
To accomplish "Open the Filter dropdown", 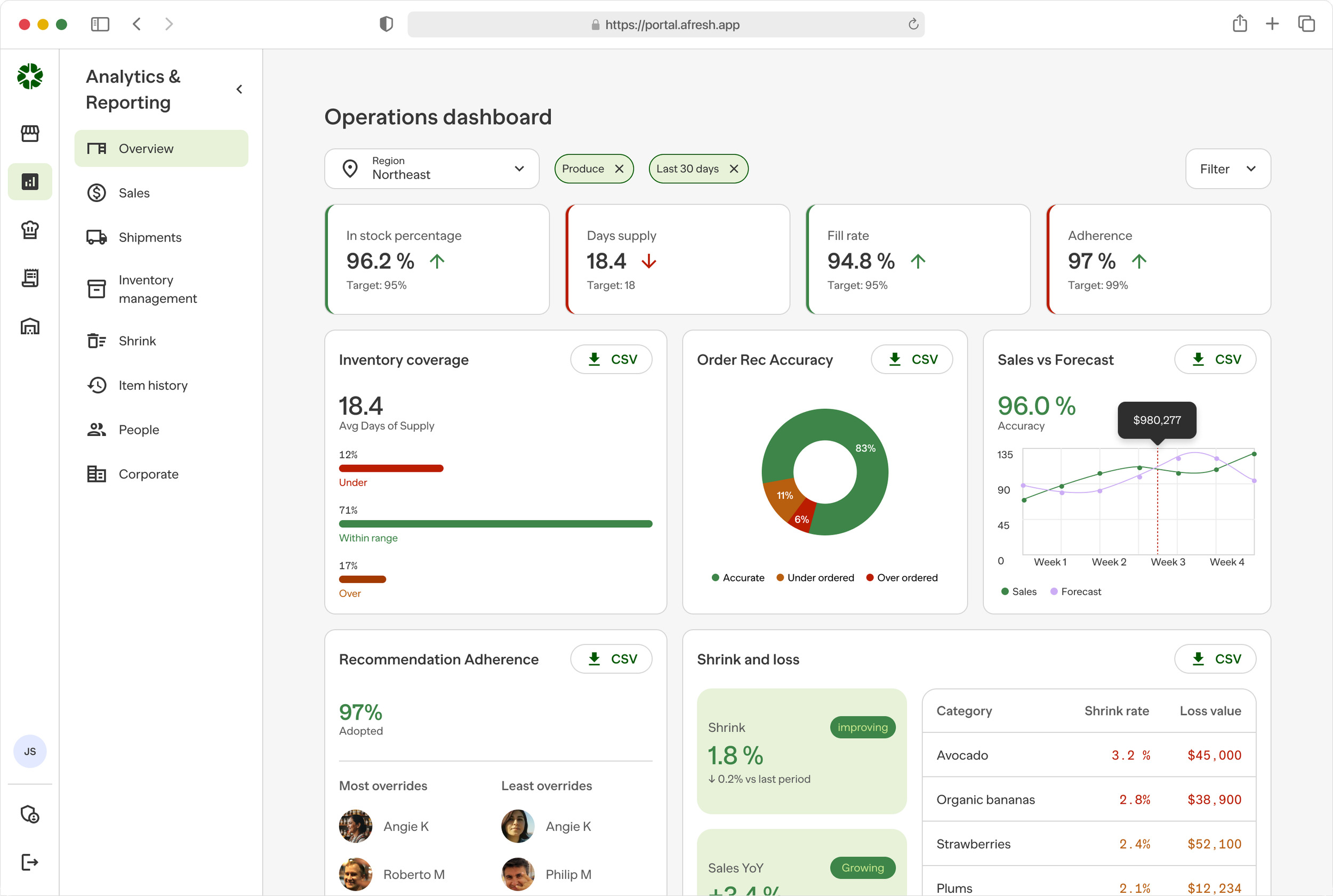I will 1227,168.
